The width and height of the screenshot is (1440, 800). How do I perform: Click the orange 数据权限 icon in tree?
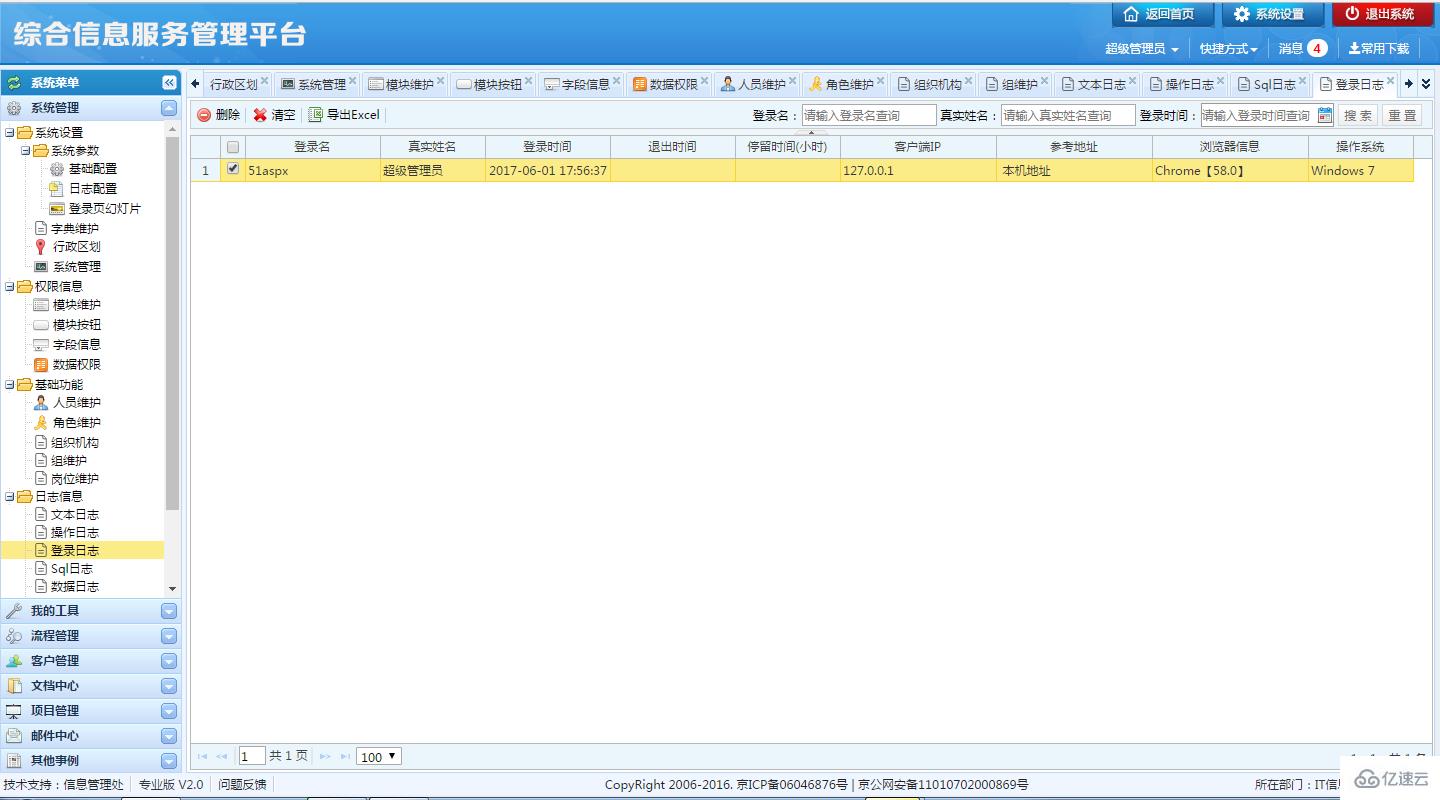click(41, 365)
